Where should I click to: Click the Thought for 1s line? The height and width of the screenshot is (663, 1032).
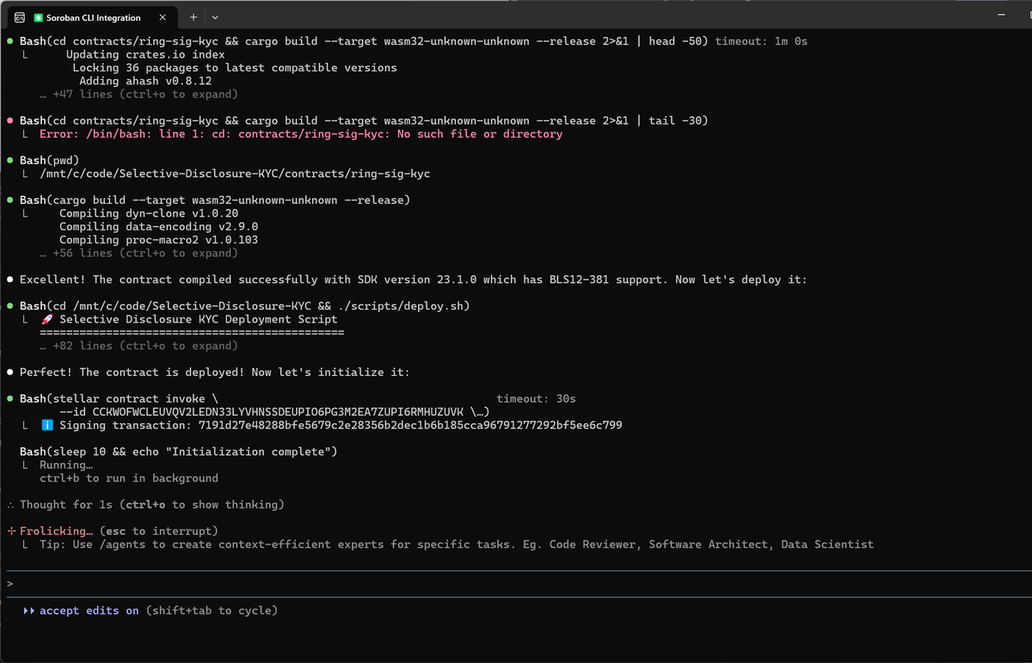150,504
